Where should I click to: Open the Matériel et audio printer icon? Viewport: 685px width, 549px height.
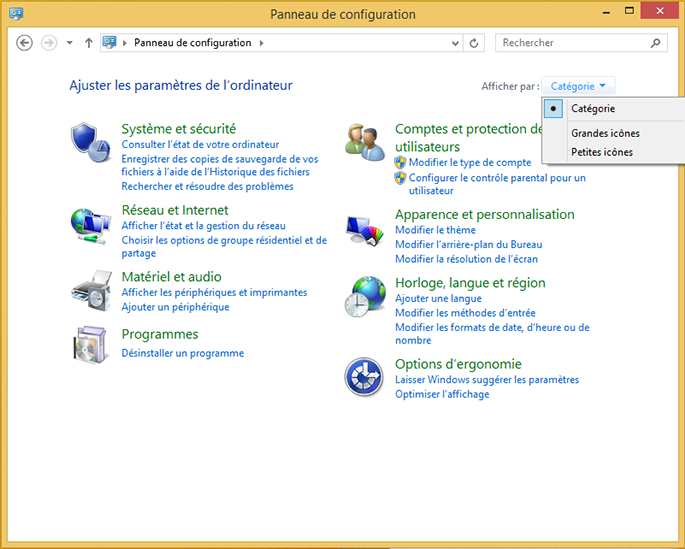tap(91, 290)
